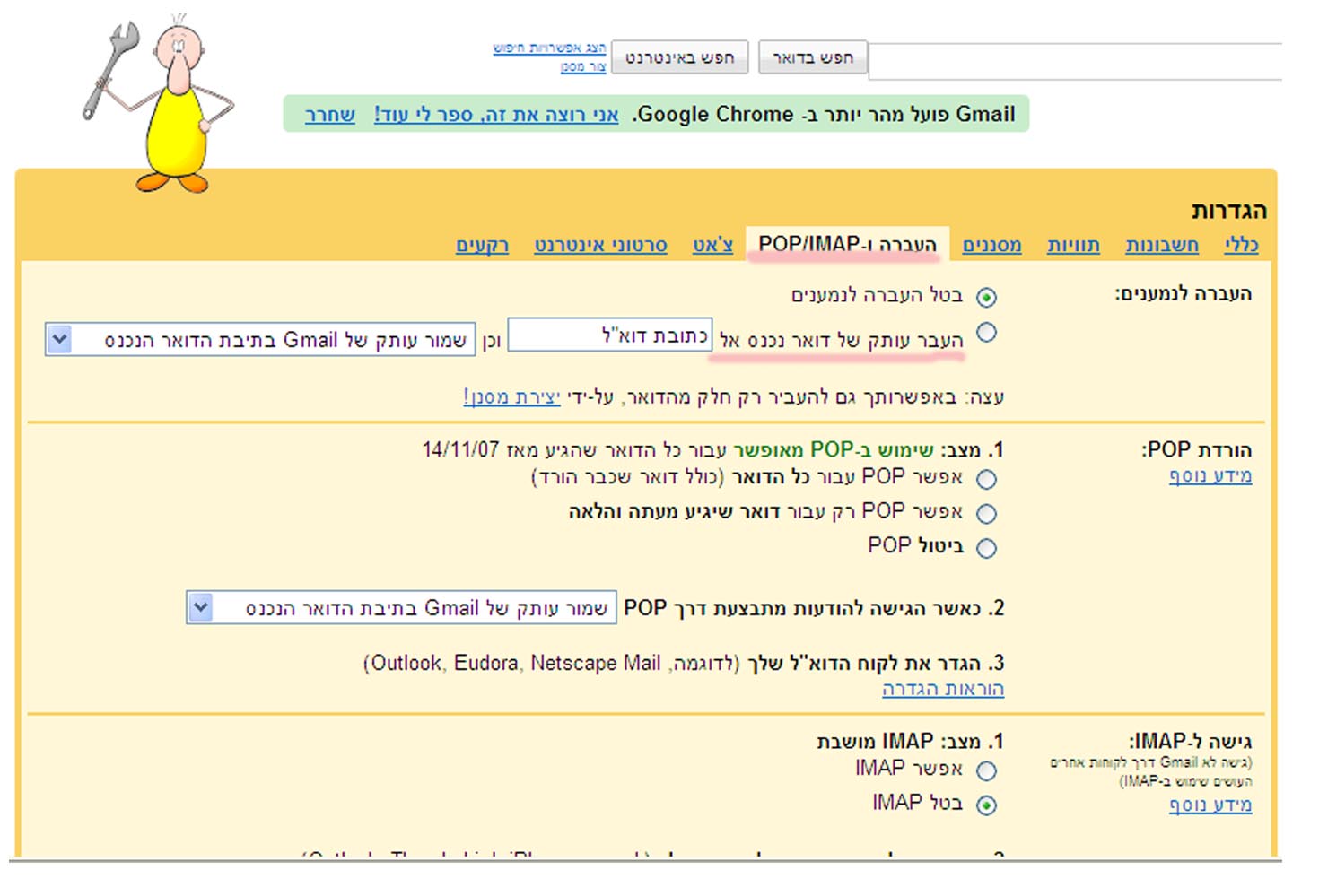This screenshot has height=896, width=1319.
Task: Open the מסננים (Filters) tab
Action: [991, 245]
